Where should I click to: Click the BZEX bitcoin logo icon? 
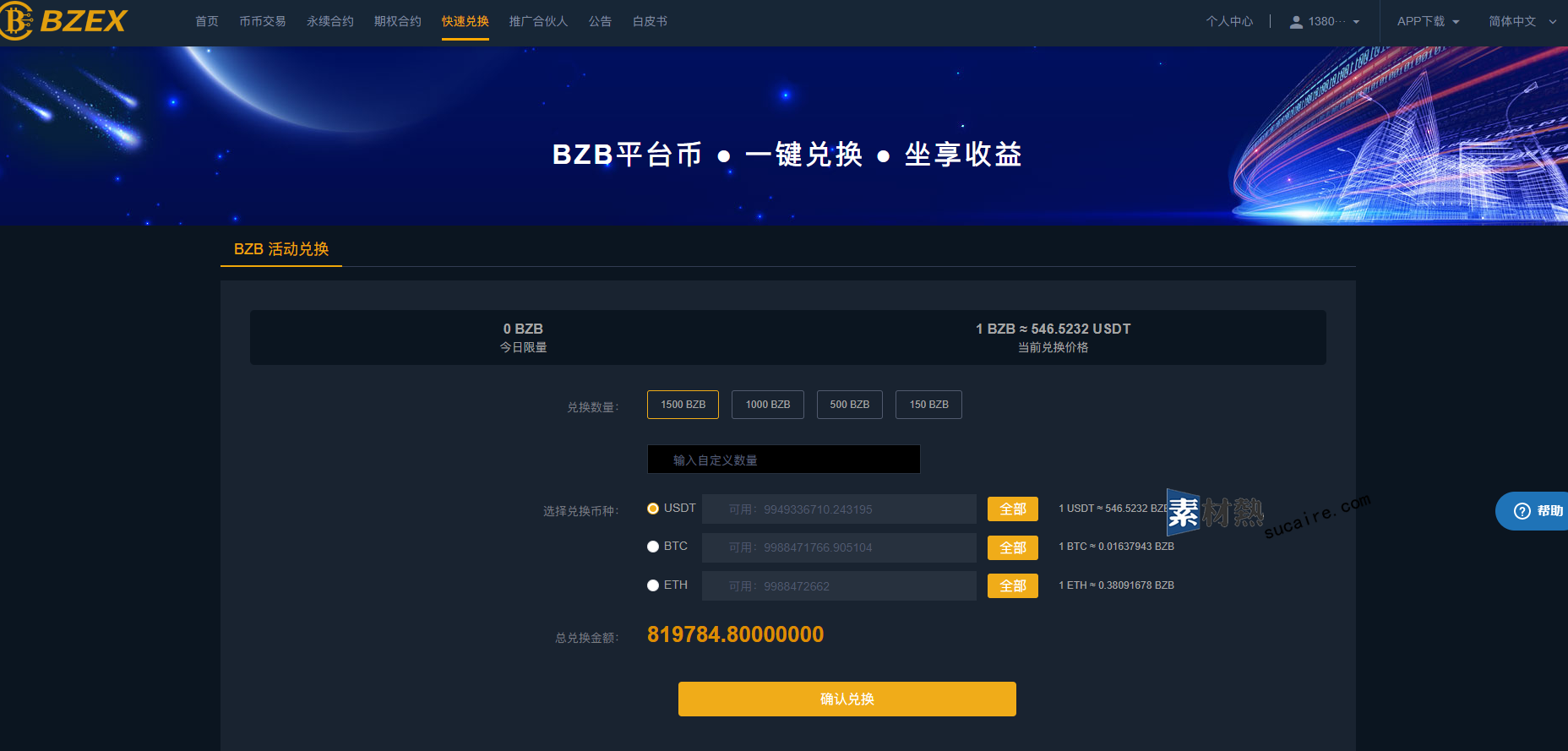point(16,20)
